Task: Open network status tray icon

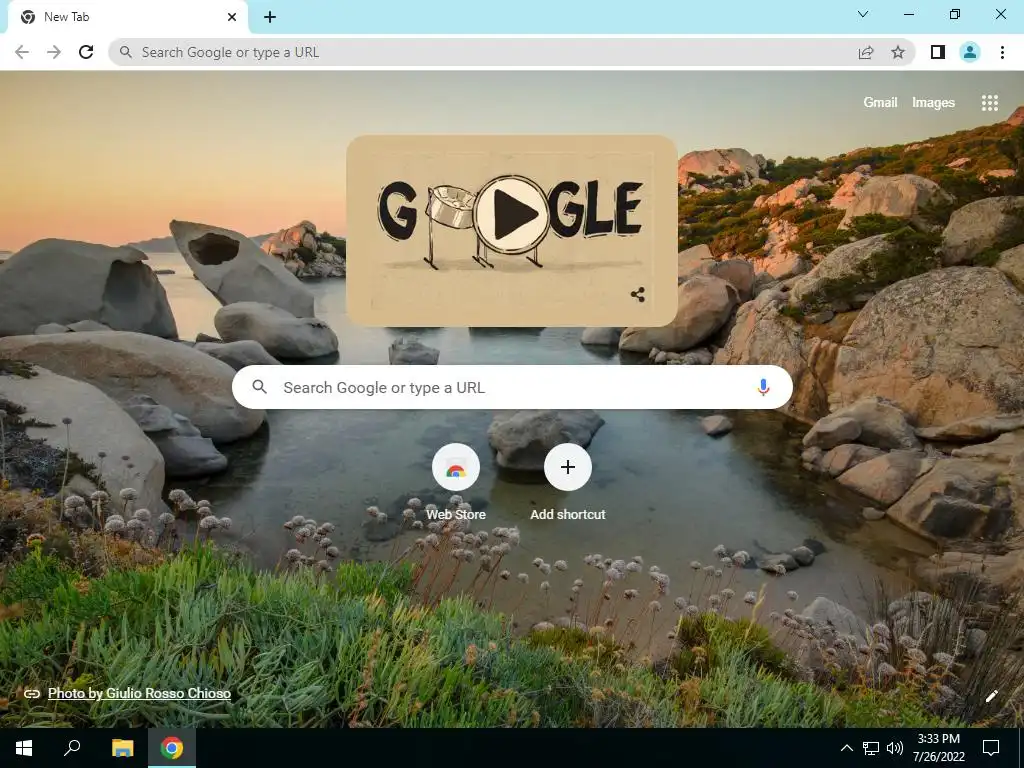Action: coord(871,748)
